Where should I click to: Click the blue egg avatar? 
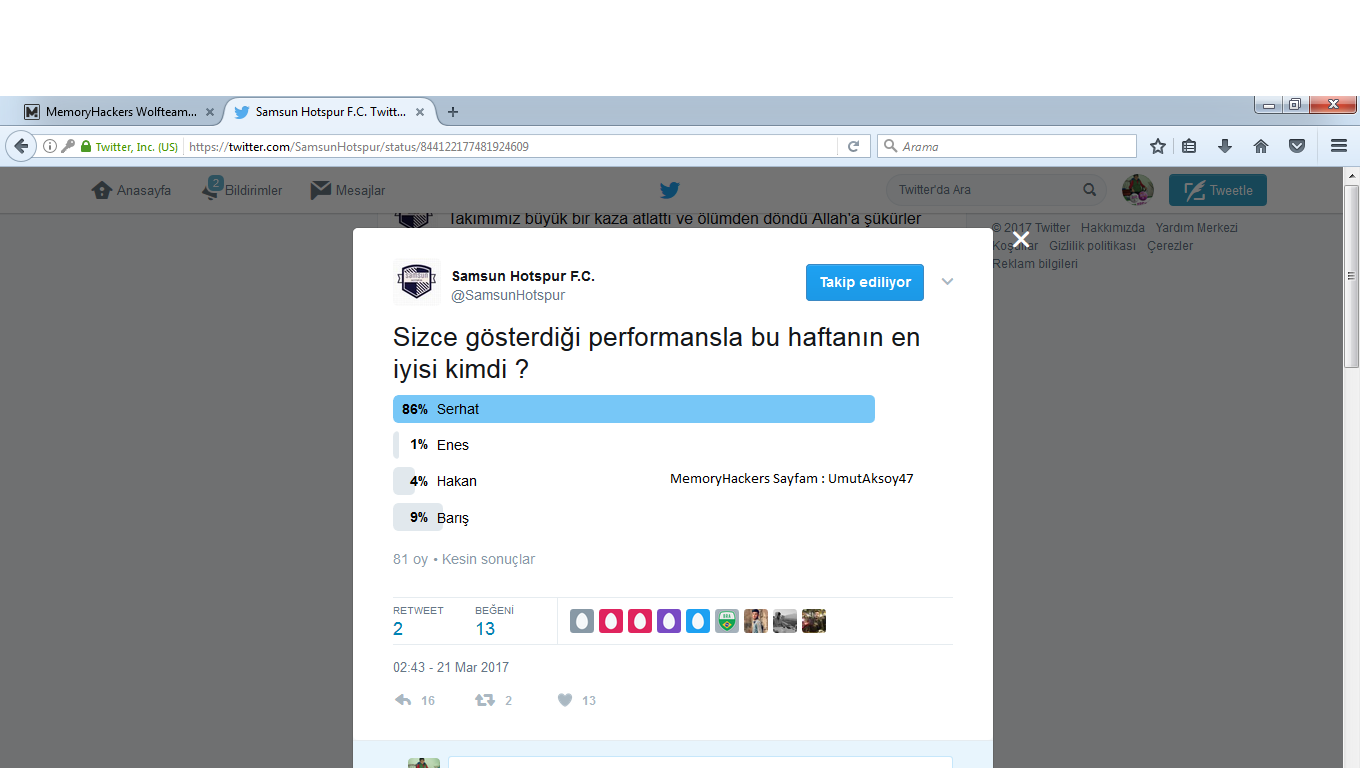[x=698, y=621]
